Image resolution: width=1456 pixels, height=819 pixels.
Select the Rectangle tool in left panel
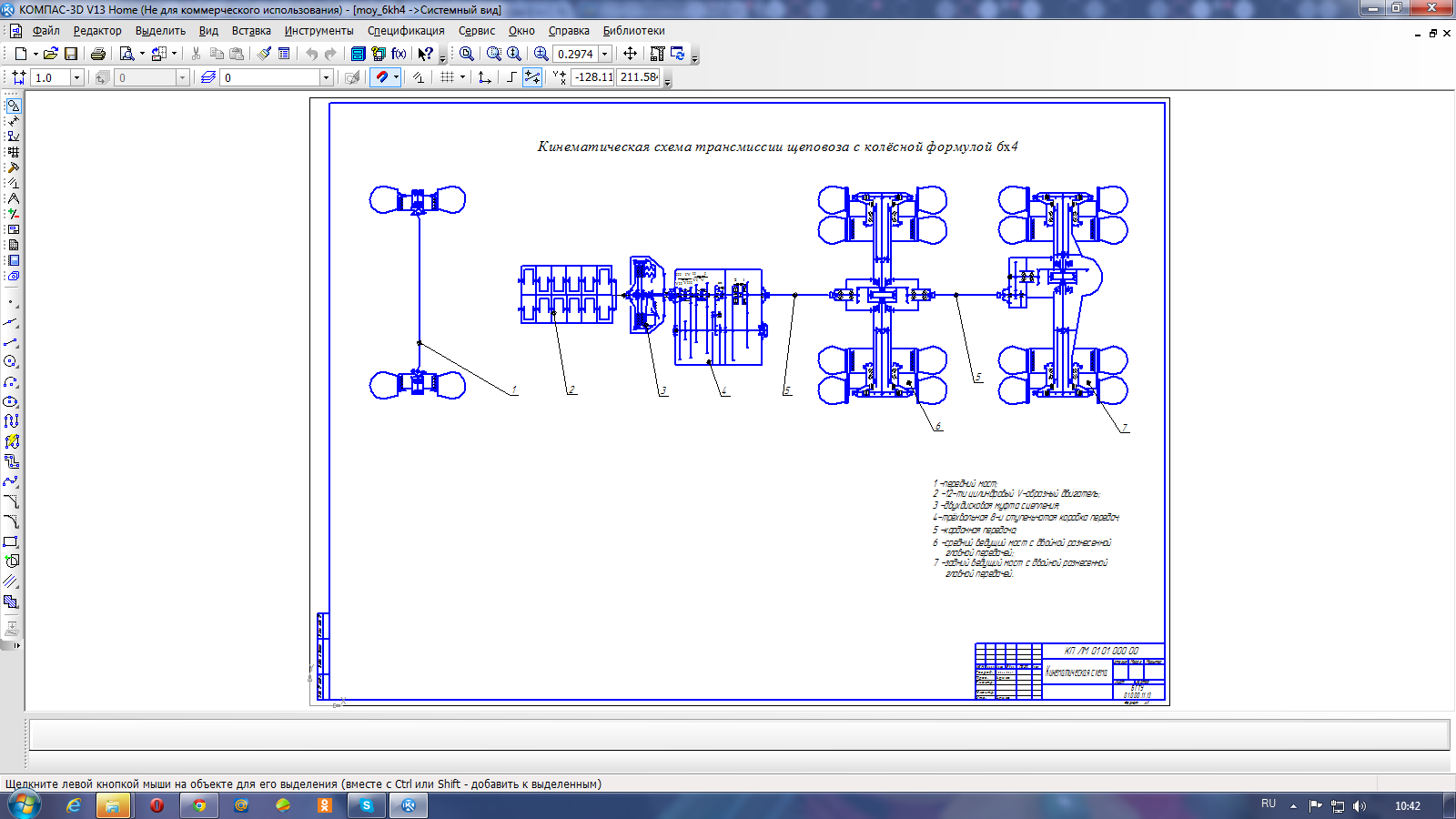click(11, 541)
